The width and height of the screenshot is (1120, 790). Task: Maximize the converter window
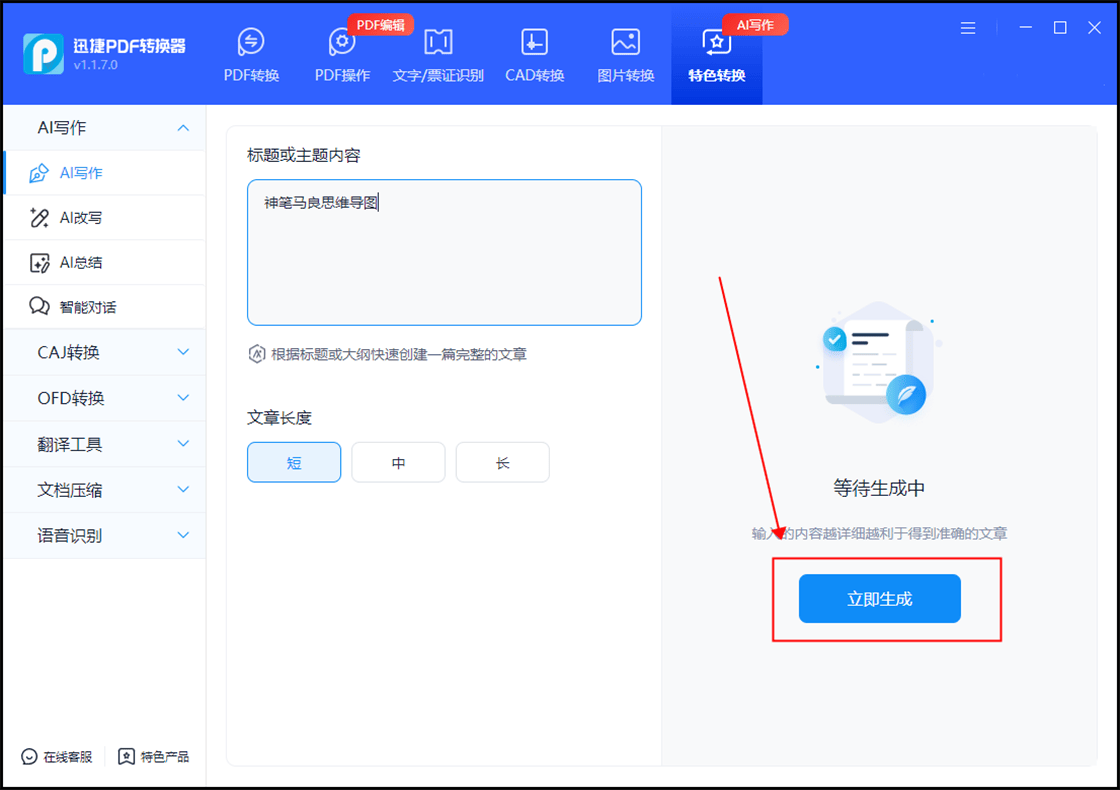(x=1060, y=28)
